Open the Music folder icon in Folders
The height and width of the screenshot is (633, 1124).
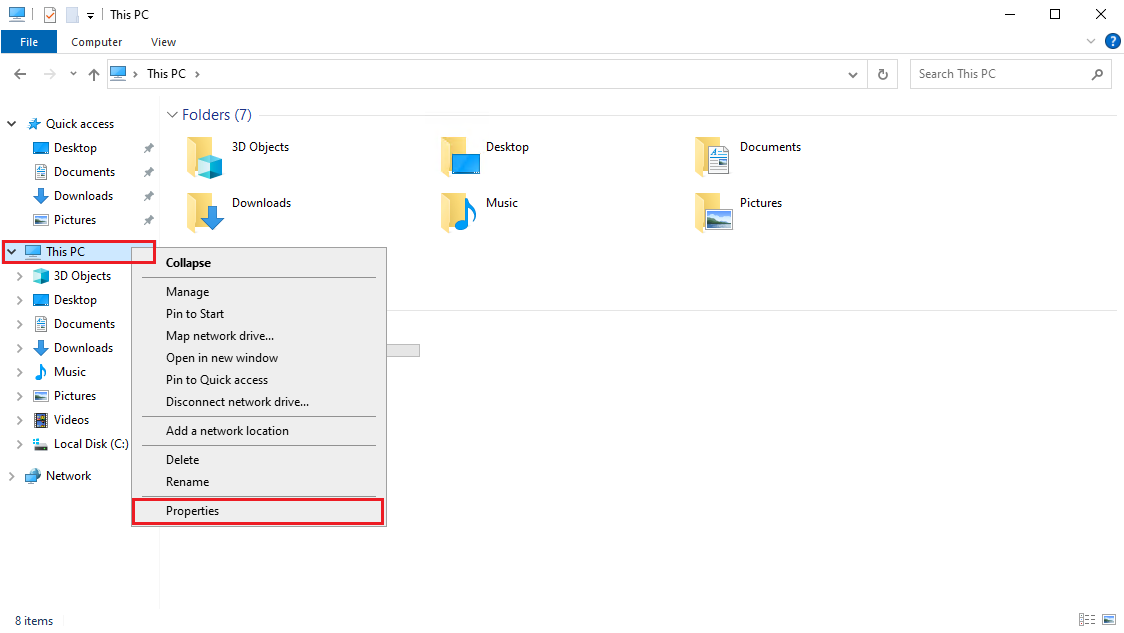459,212
